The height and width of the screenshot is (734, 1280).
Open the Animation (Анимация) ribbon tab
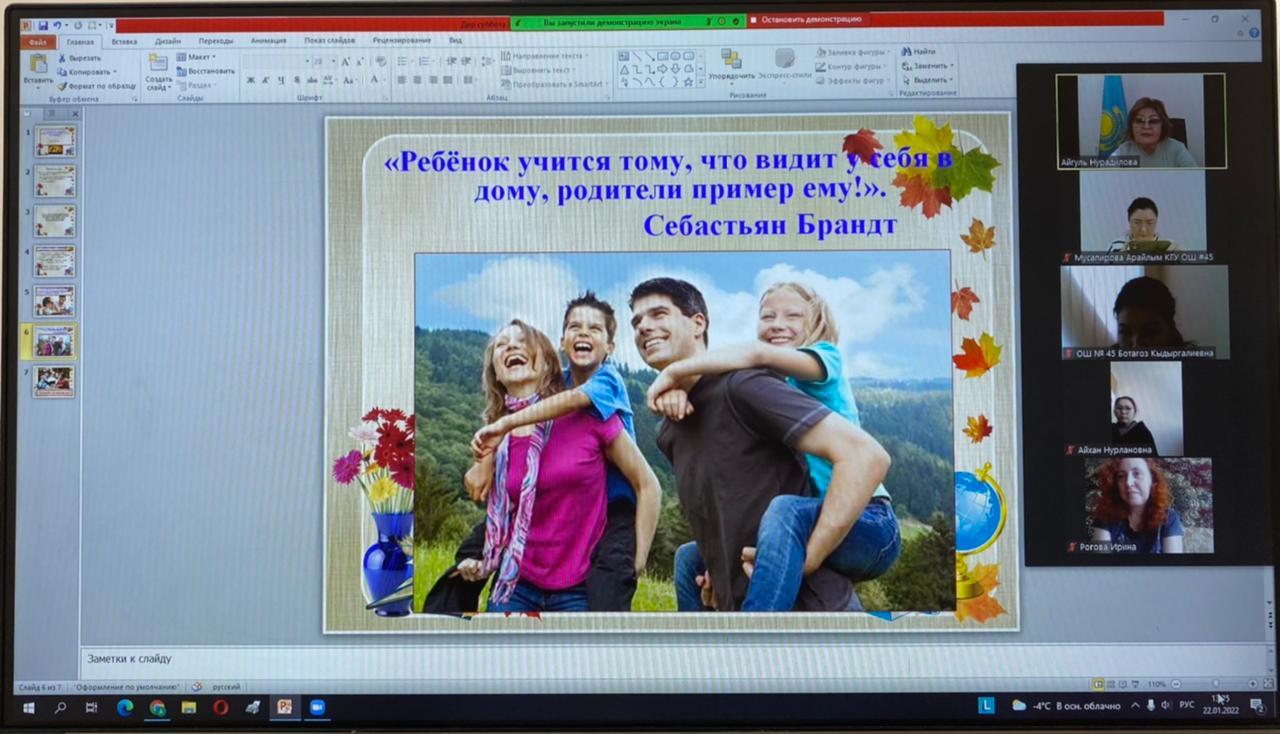click(x=268, y=41)
